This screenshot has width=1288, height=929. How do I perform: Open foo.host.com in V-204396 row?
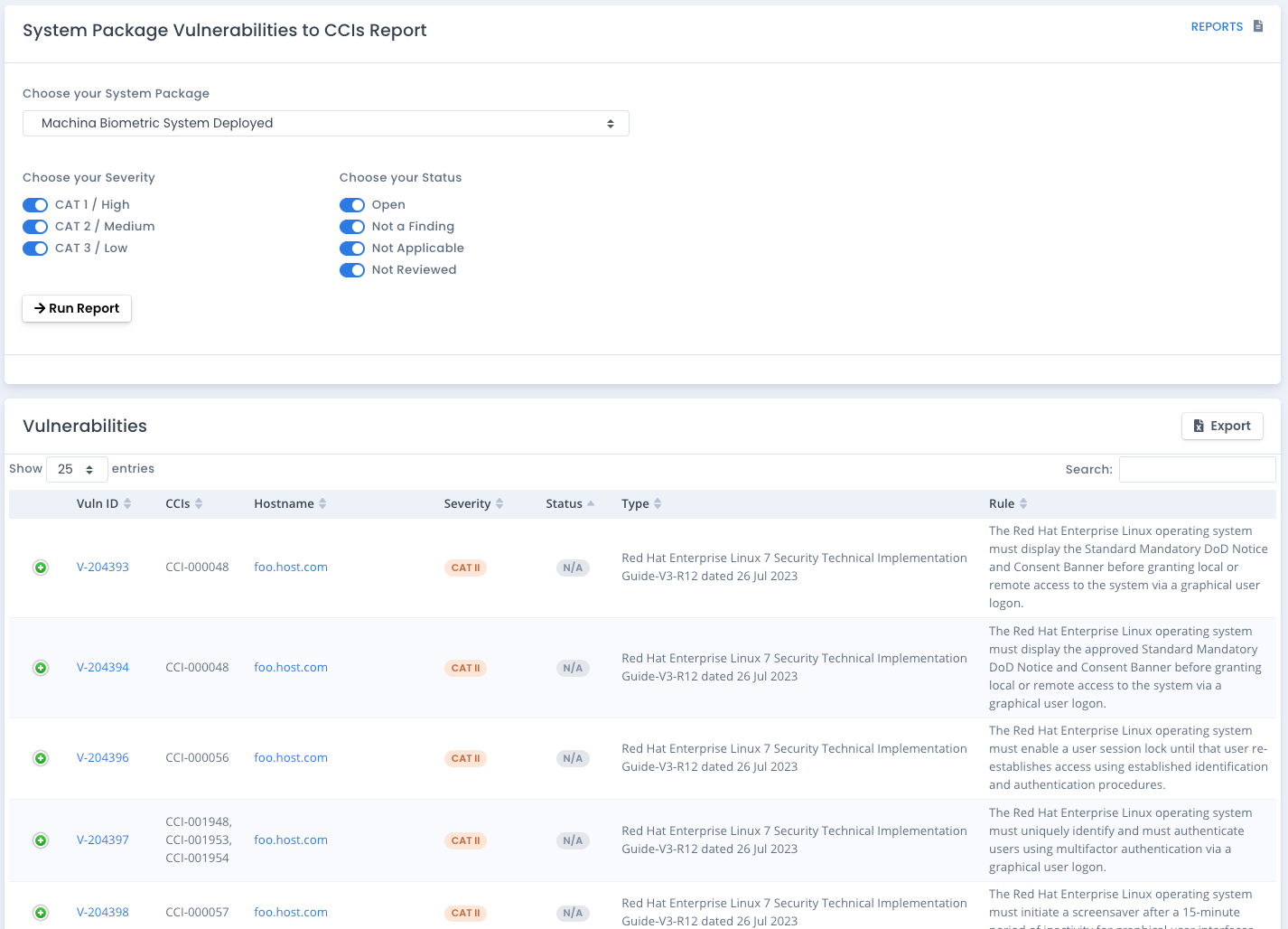tap(291, 758)
